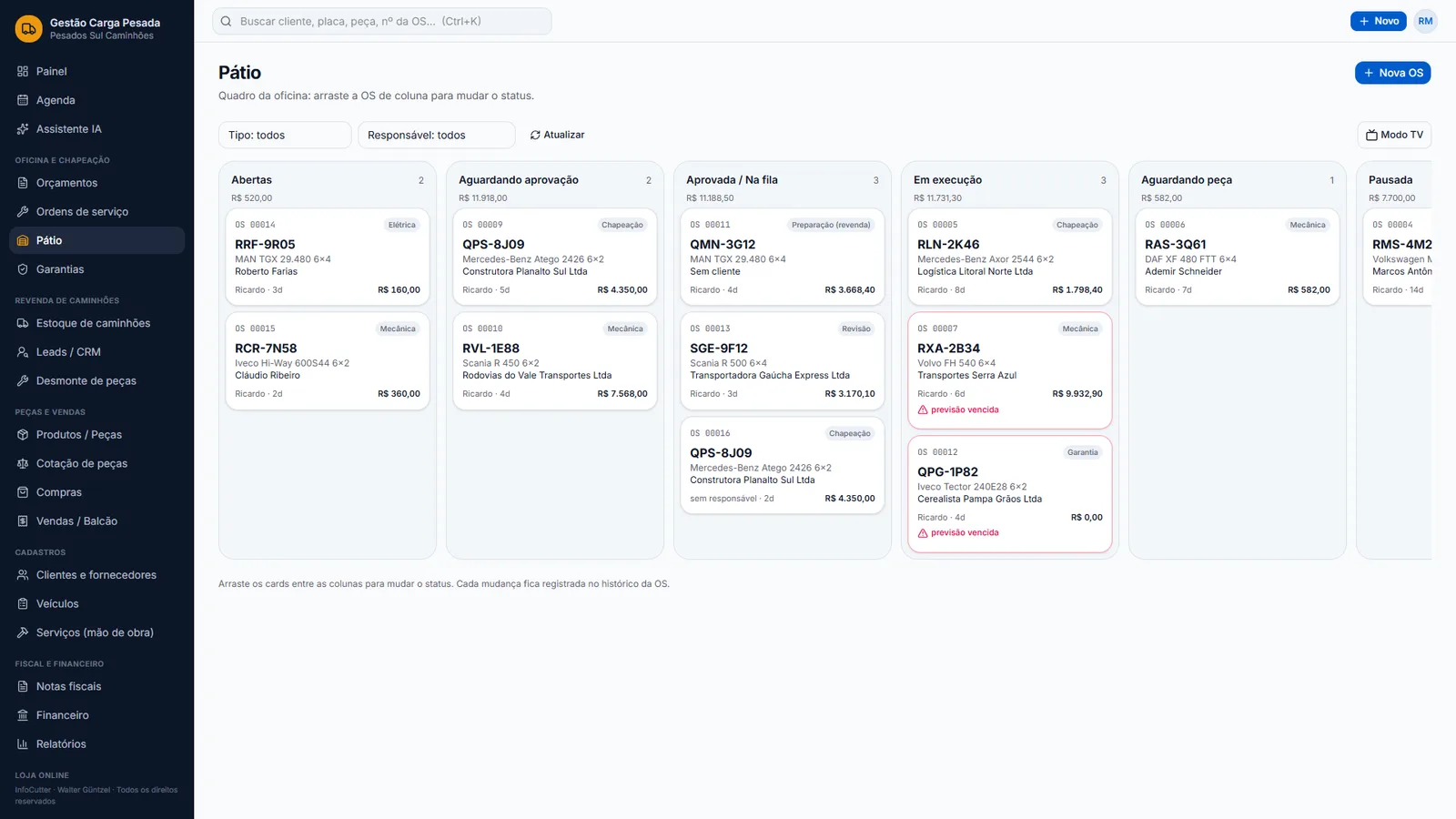Click the Elétrica tag on OS 00014
Screen dimensions: 1456x819
click(401, 225)
